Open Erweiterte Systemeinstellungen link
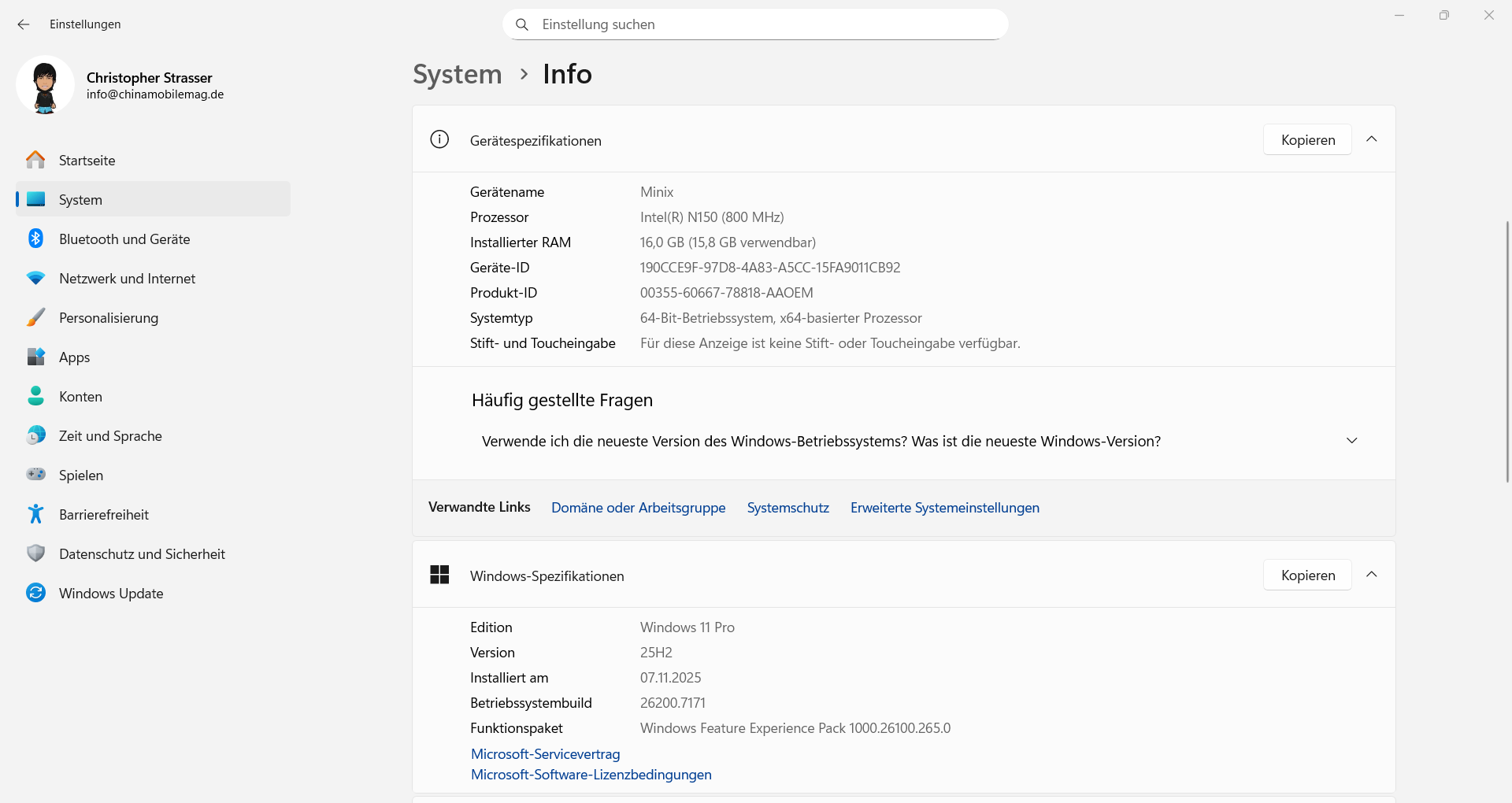1512x803 pixels. click(944, 508)
